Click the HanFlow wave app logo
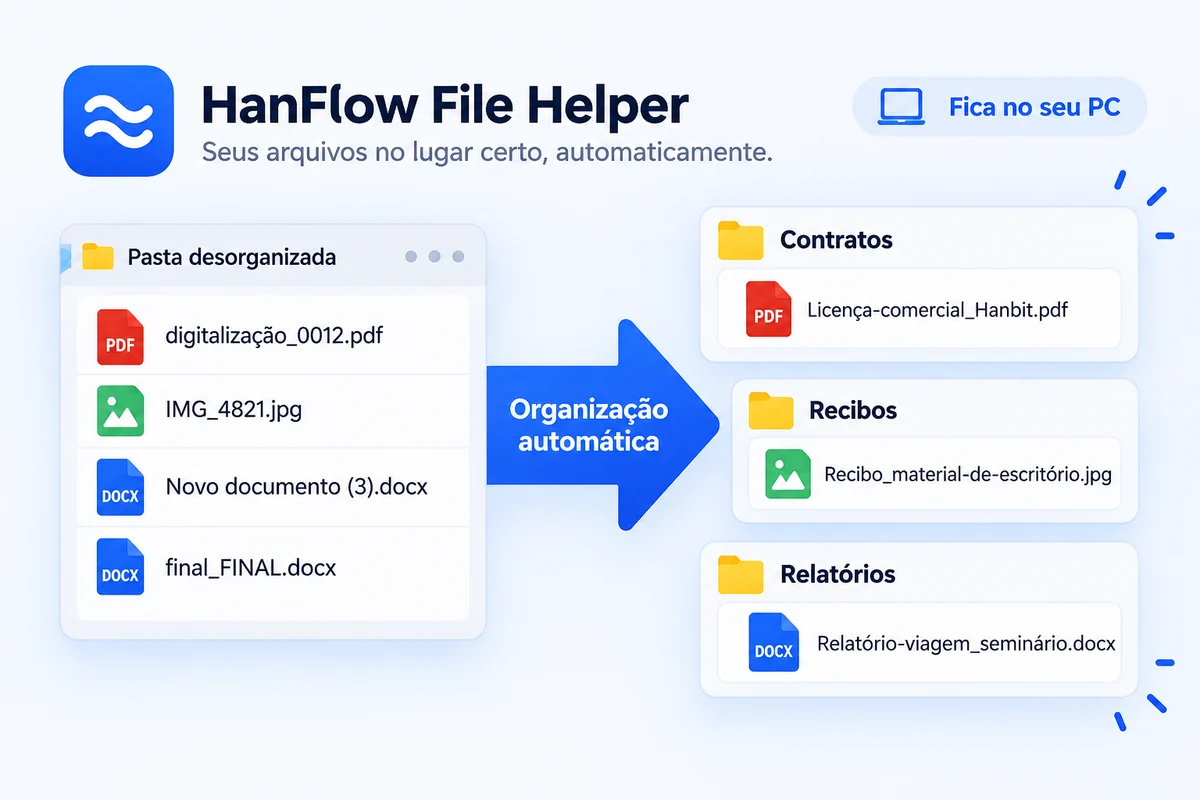Image resolution: width=1200 pixels, height=800 pixels. point(118,121)
